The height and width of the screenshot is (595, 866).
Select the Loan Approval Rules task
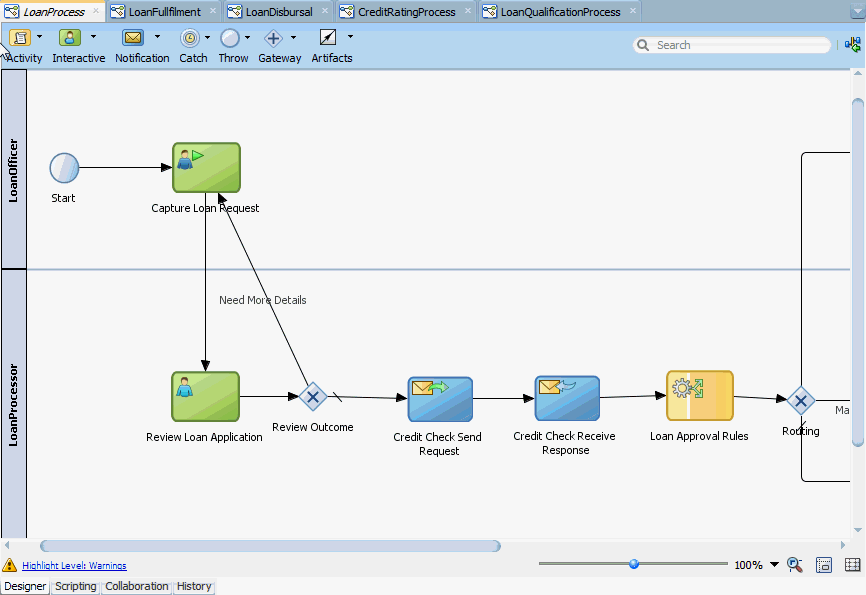(x=700, y=396)
